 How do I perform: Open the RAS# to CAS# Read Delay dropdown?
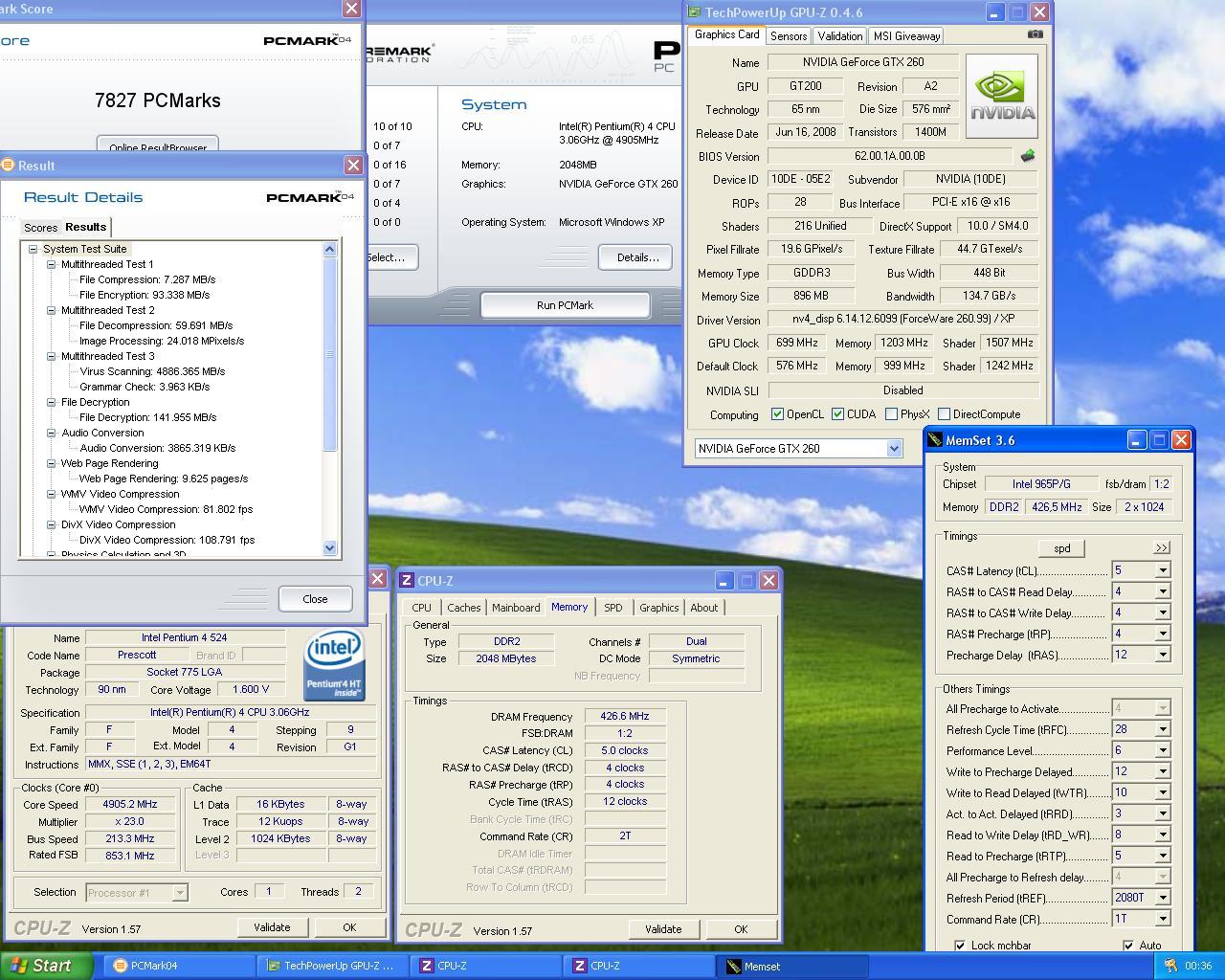(1163, 591)
